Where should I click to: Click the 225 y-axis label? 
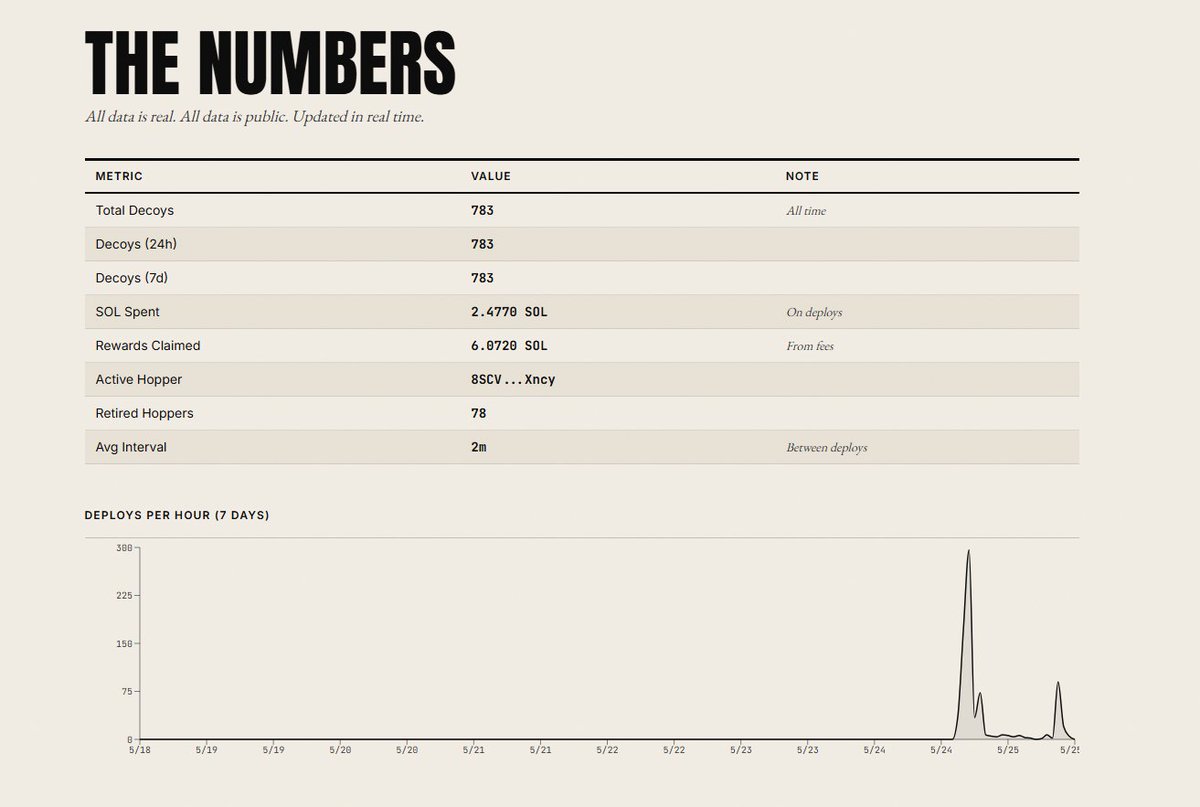click(x=124, y=596)
